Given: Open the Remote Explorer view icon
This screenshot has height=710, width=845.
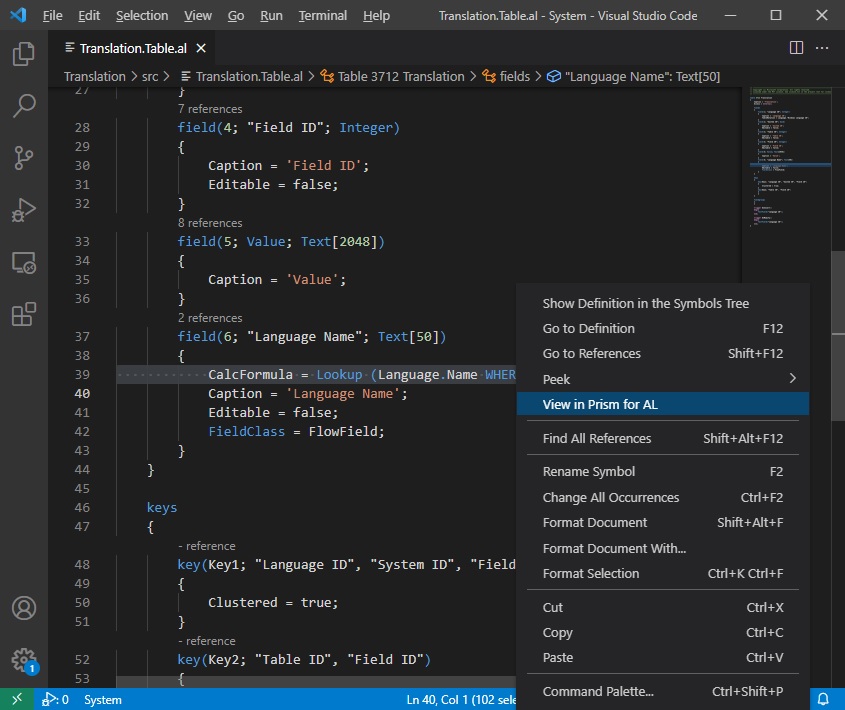Looking at the screenshot, I should 24,263.
